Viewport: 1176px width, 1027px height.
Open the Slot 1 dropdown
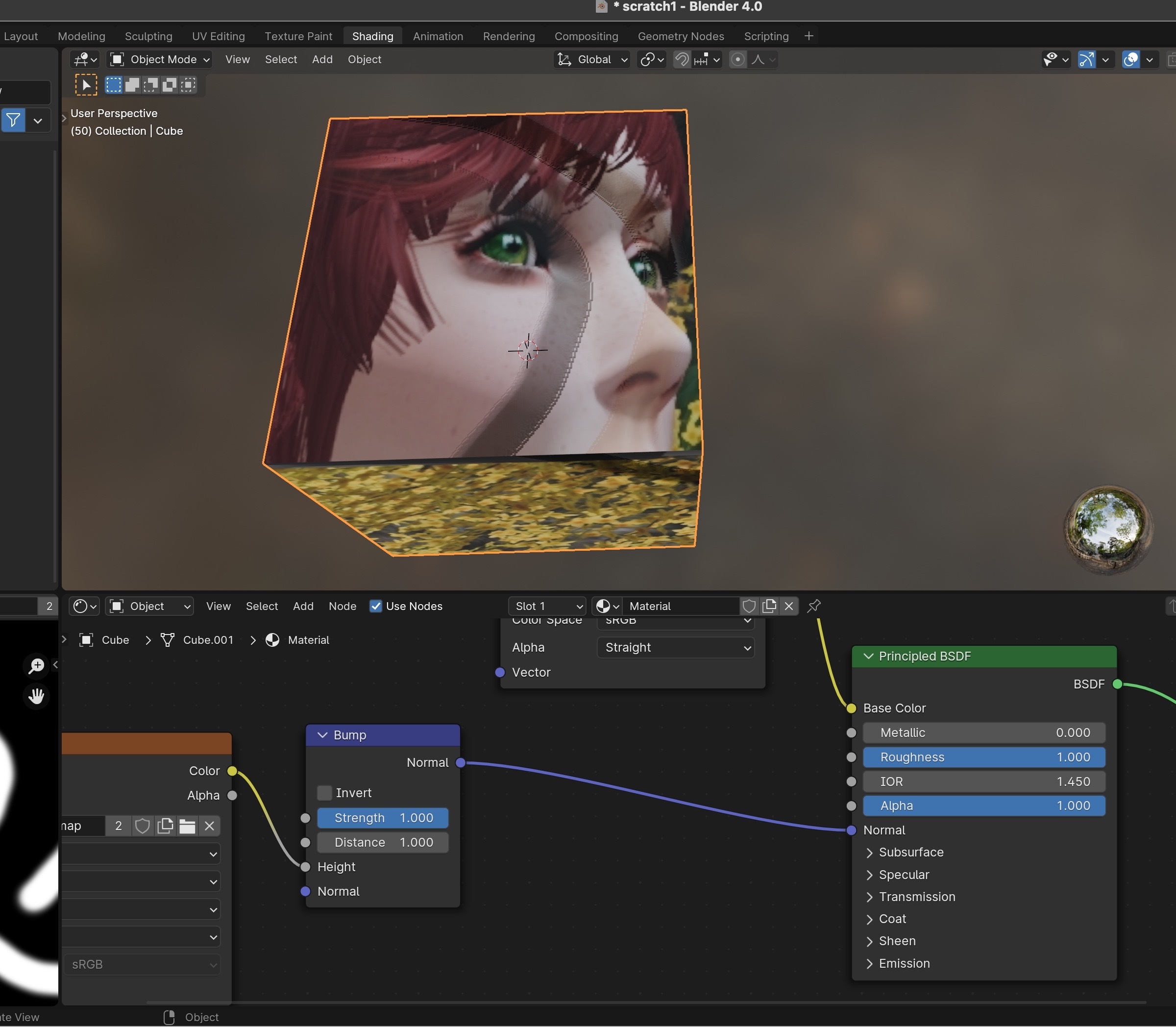coord(547,606)
